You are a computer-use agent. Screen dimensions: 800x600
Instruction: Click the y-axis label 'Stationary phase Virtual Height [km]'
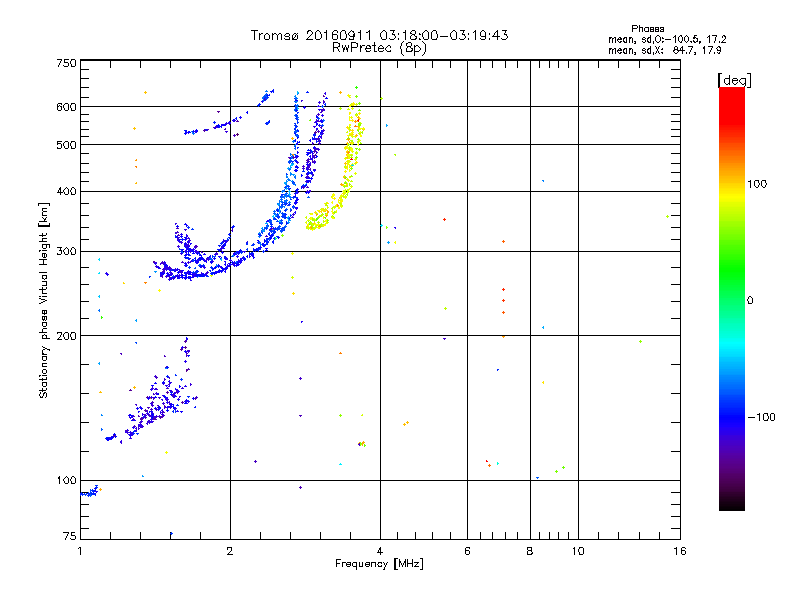[x=44, y=301]
